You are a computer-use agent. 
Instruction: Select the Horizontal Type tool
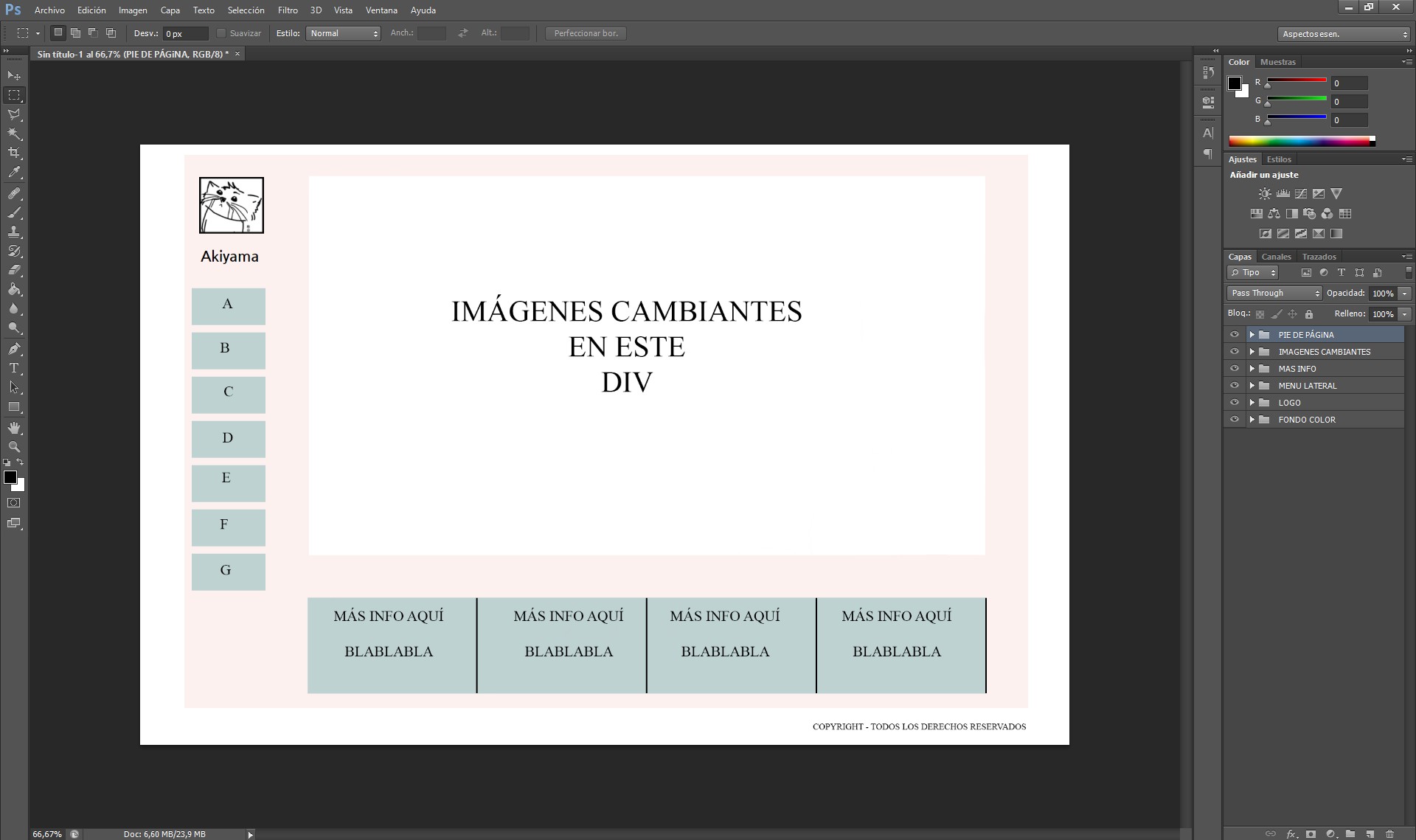coord(14,368)
